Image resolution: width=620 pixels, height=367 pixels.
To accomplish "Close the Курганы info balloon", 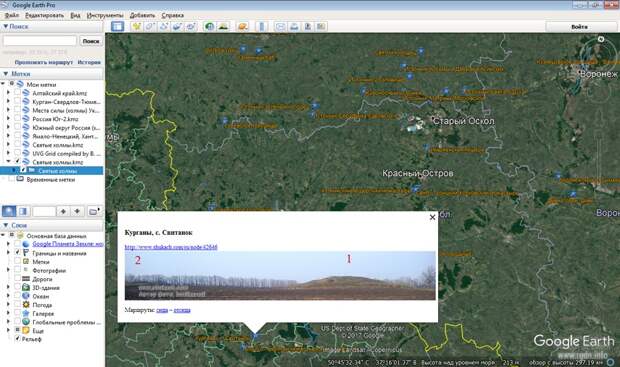I will 432,217.
